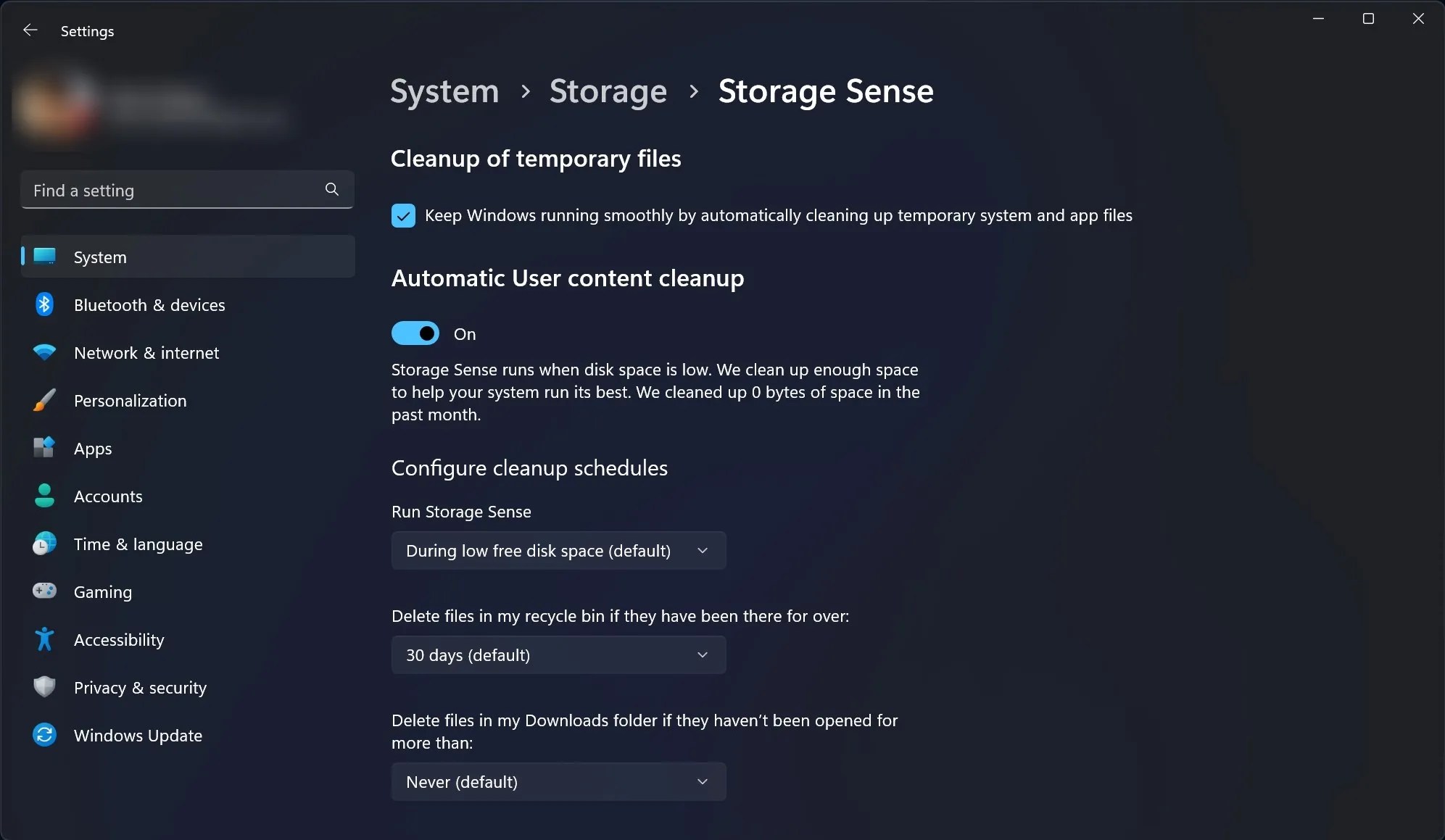This screenshot has width=1445, height=840.
Task: Open Gaming via the controller icon
Action: (x=44, y=591)
